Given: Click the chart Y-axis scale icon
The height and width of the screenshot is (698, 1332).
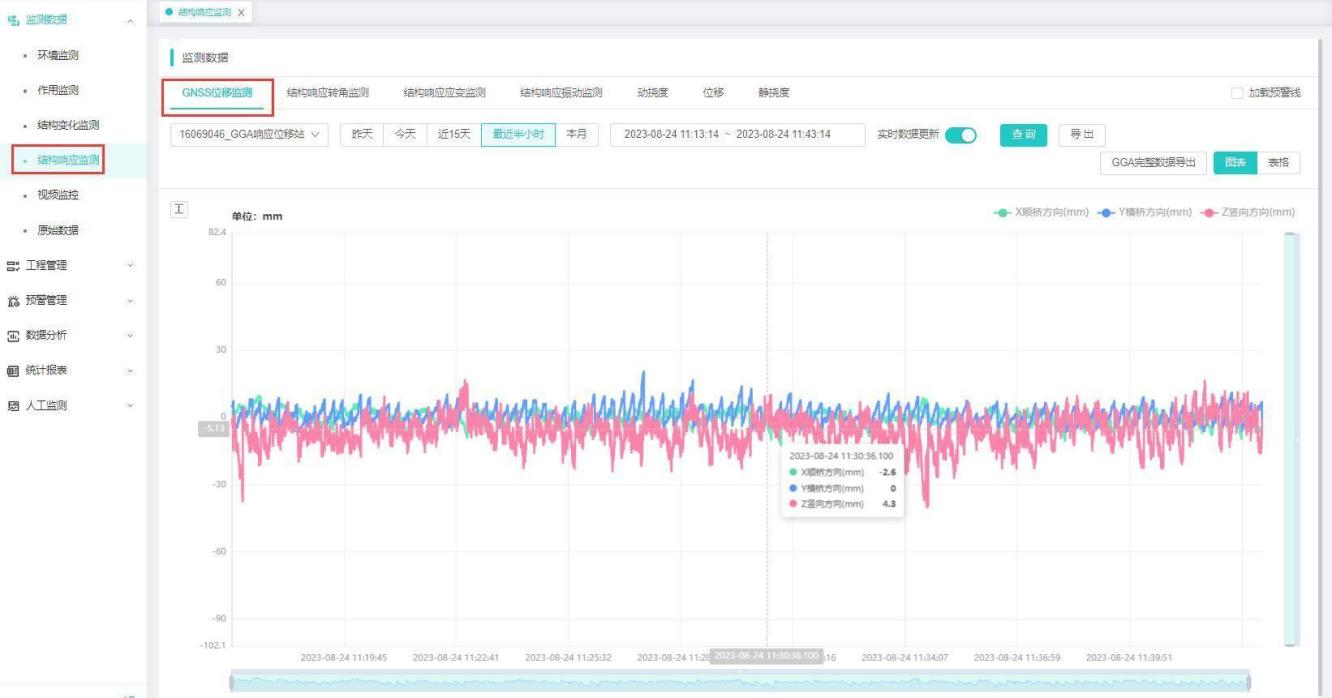Looking at the screenshot, I should (180, 208).
